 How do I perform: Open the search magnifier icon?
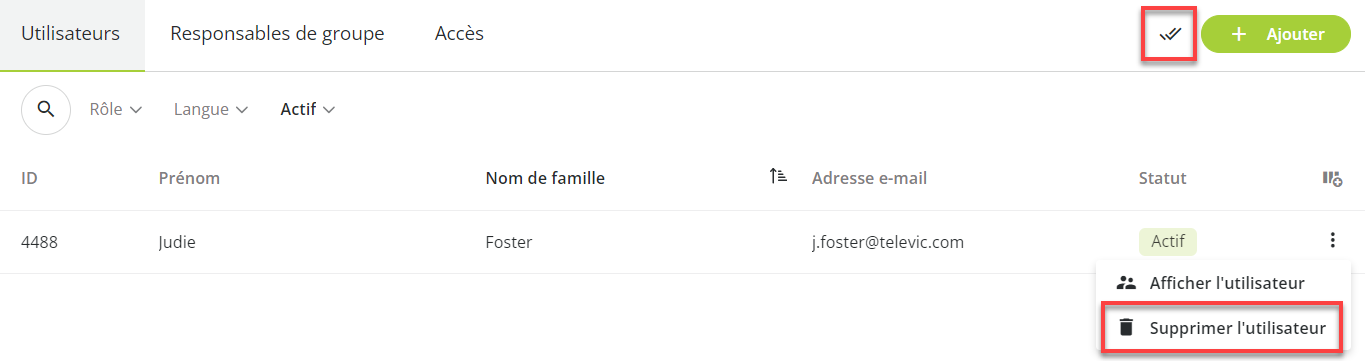coord(46,110)
